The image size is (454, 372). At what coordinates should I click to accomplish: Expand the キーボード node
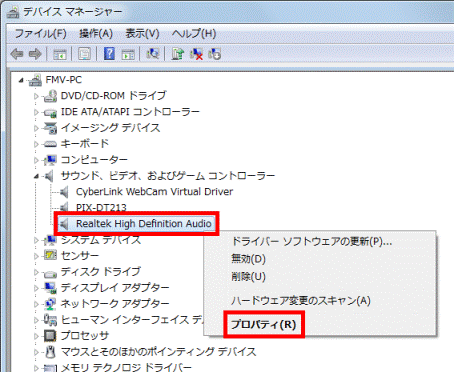pyautogui.click(x=36, y=144)
